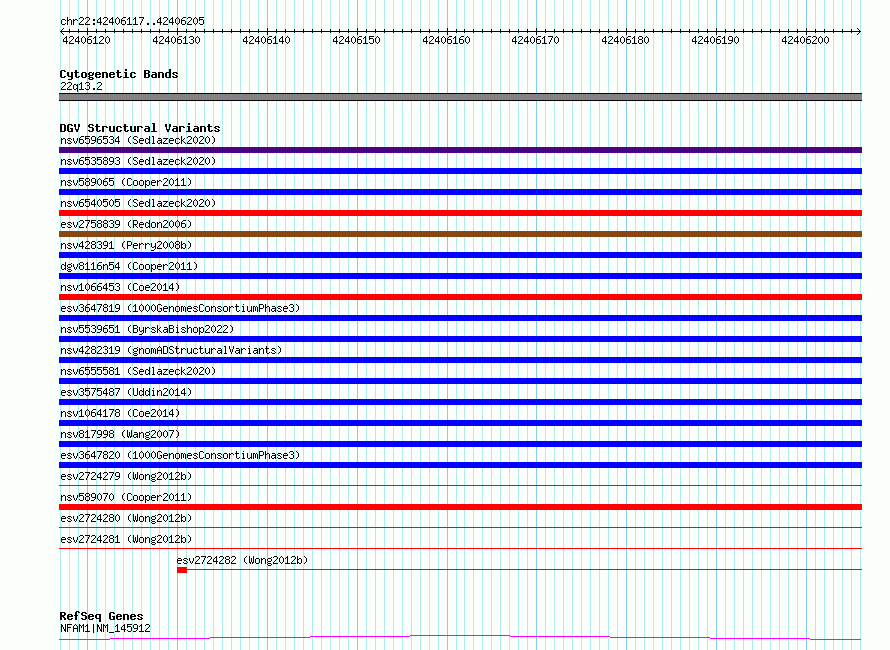Click ruler position 42406120
The image size is (890, 650).
tap(86, 40)
